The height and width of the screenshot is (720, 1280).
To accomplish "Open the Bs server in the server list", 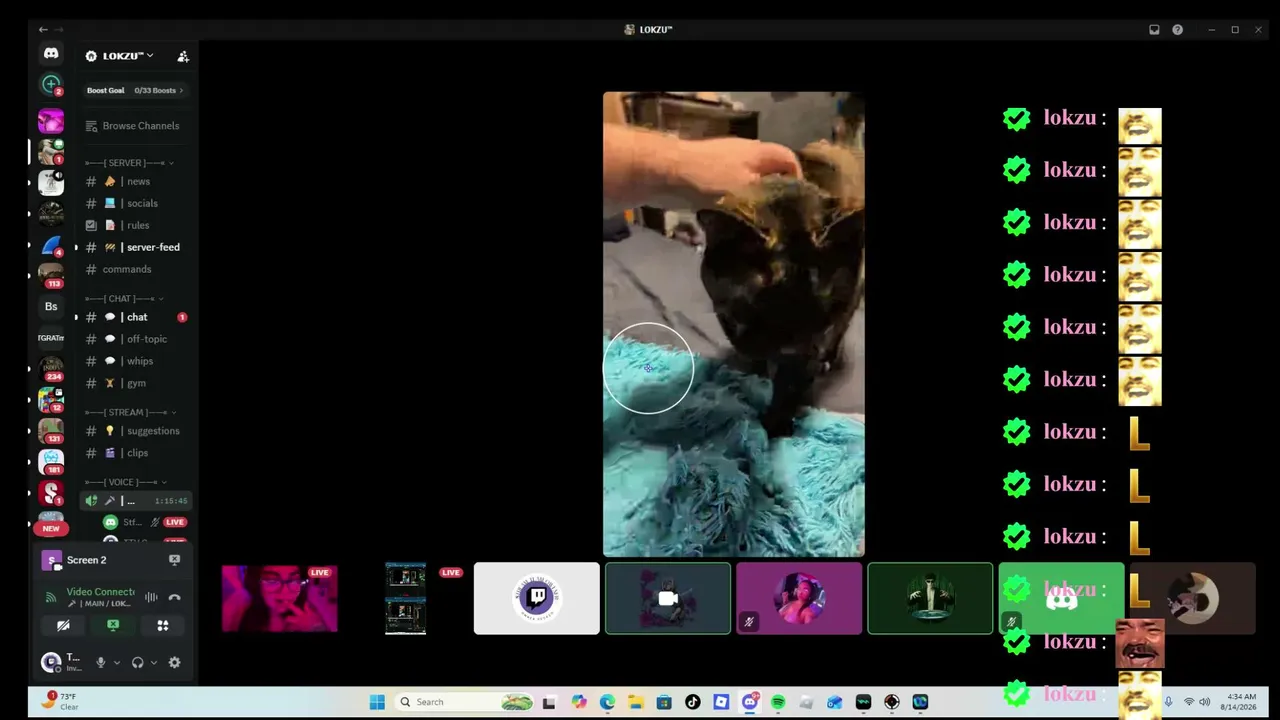I will [x=51, y=306].
